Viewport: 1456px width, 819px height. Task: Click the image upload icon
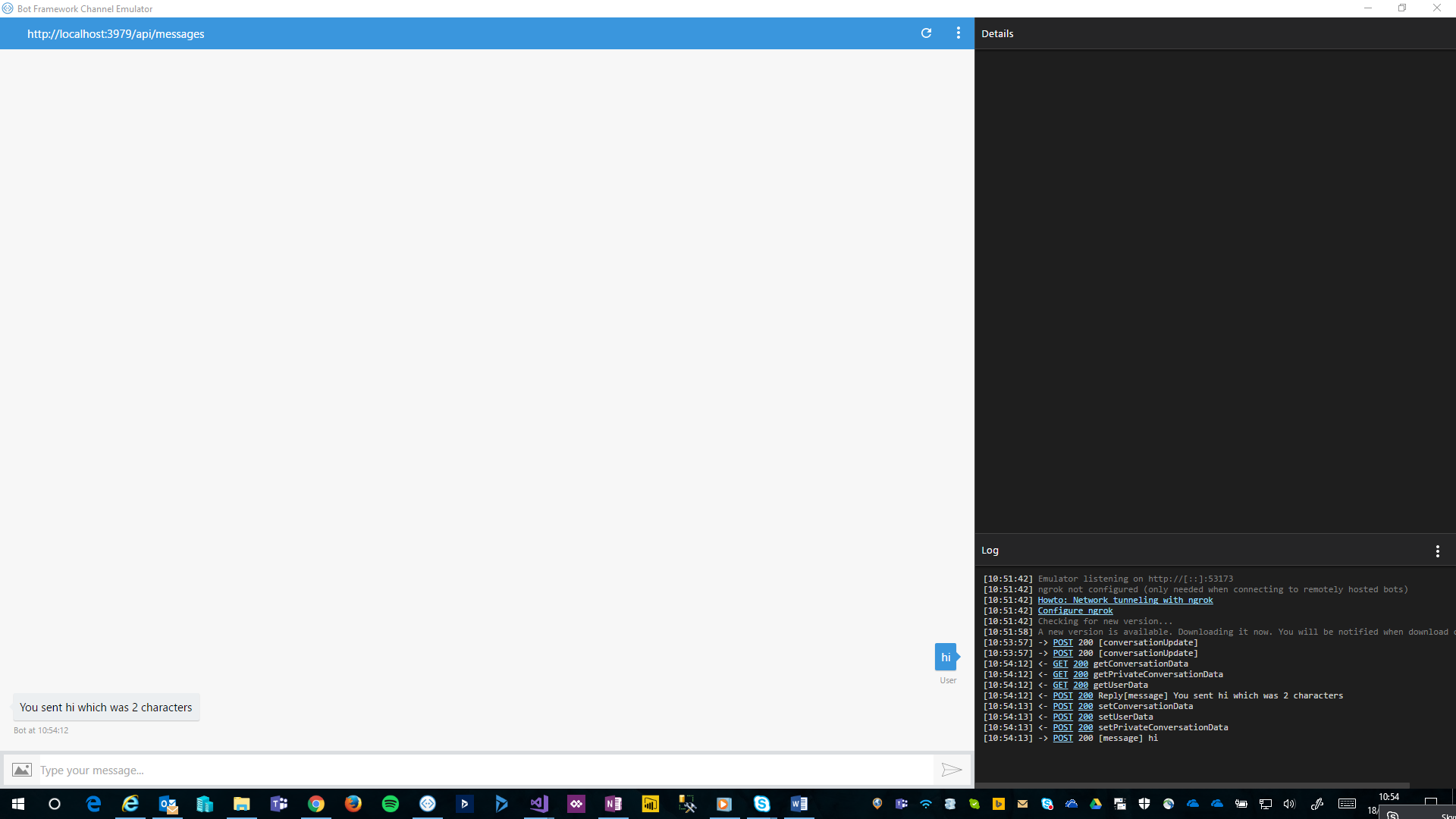click(22, 770)
